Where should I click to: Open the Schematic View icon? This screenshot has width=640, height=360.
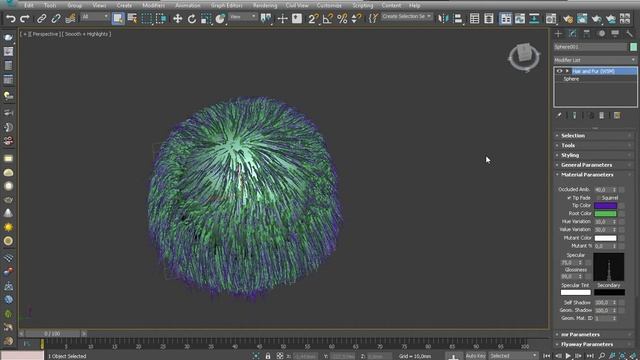(x=534, y=19)
